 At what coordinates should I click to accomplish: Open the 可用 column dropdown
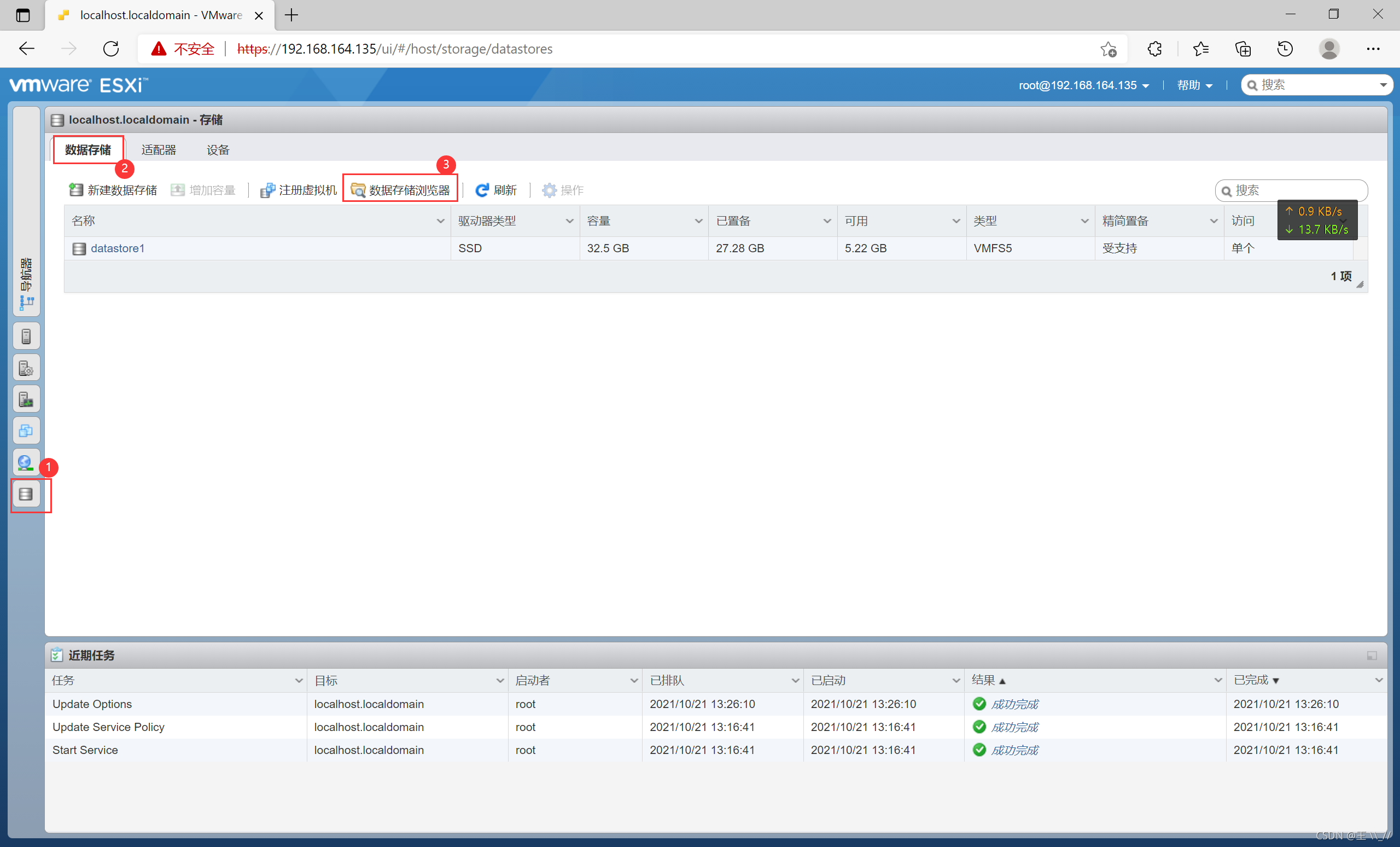pyautogui.click(x=956, y=221)
